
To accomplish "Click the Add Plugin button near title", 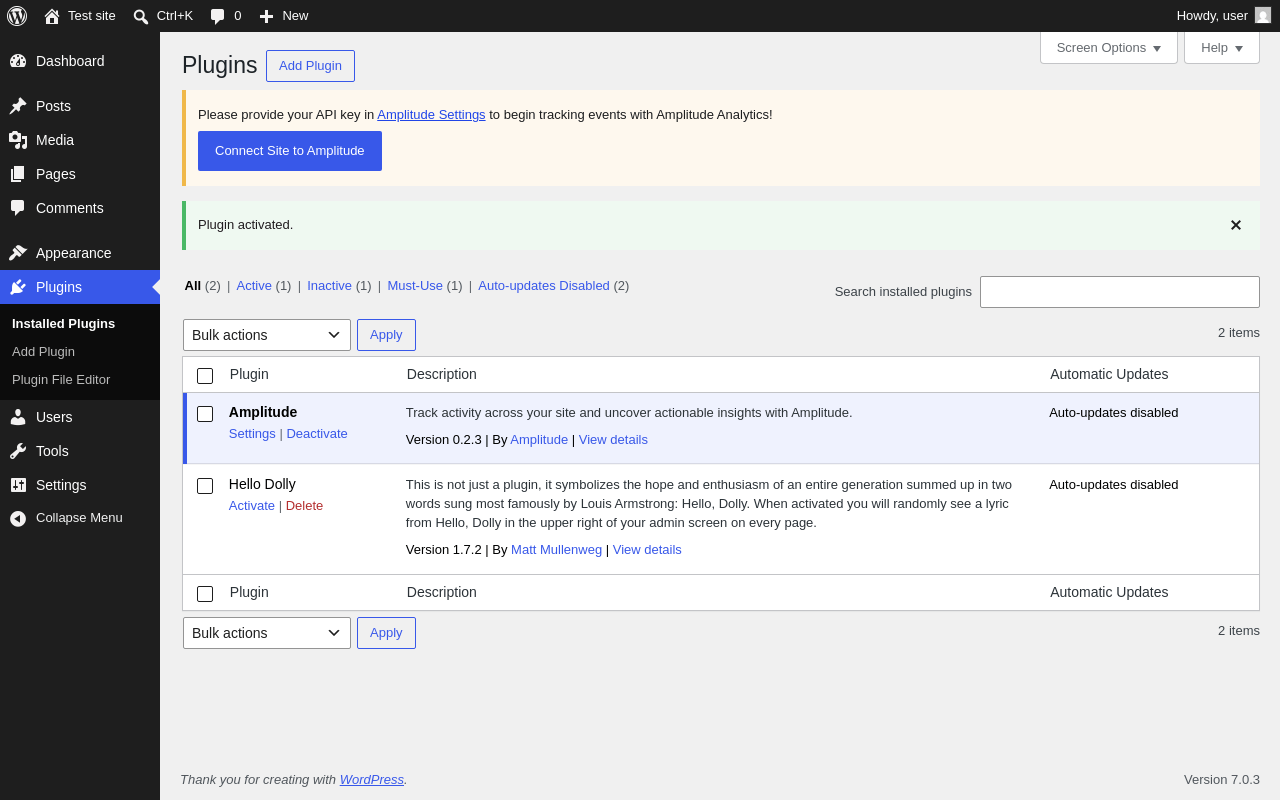I will pos(310,66).
